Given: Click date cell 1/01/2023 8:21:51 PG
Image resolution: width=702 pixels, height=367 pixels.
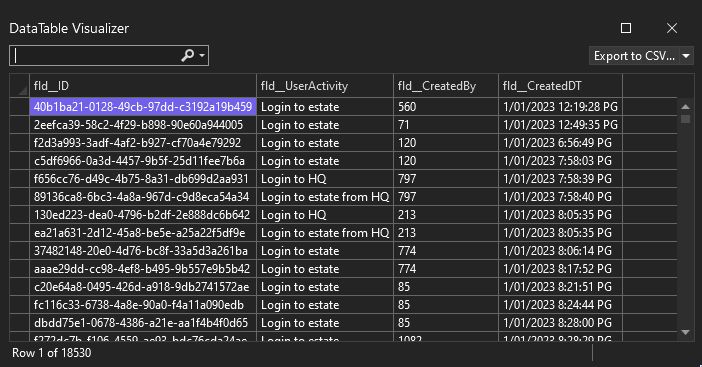Looking at the screenshot, I should (560, 287).
